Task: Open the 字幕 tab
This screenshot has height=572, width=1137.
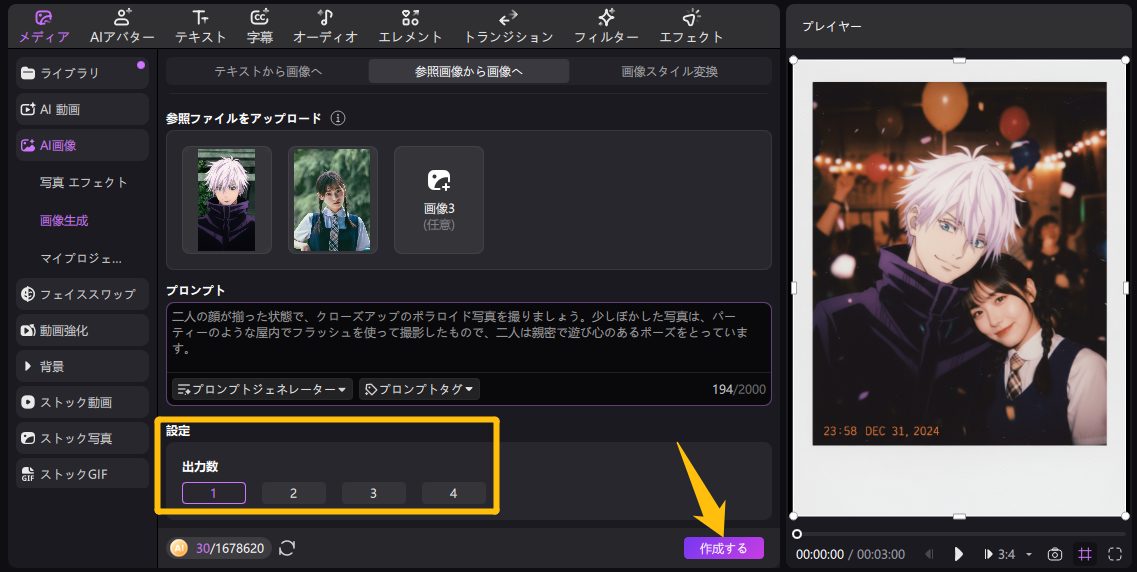Action: tap(260, 27)
